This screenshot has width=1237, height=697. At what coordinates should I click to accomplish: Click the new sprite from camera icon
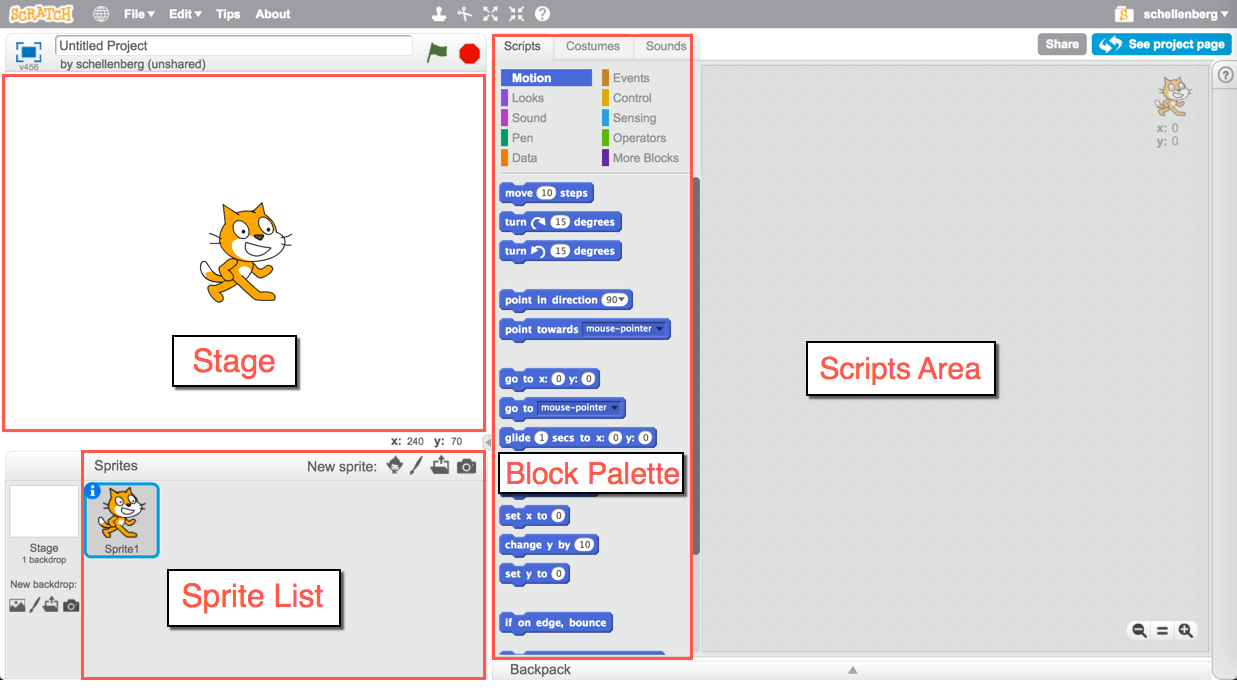tap(466, 466)
